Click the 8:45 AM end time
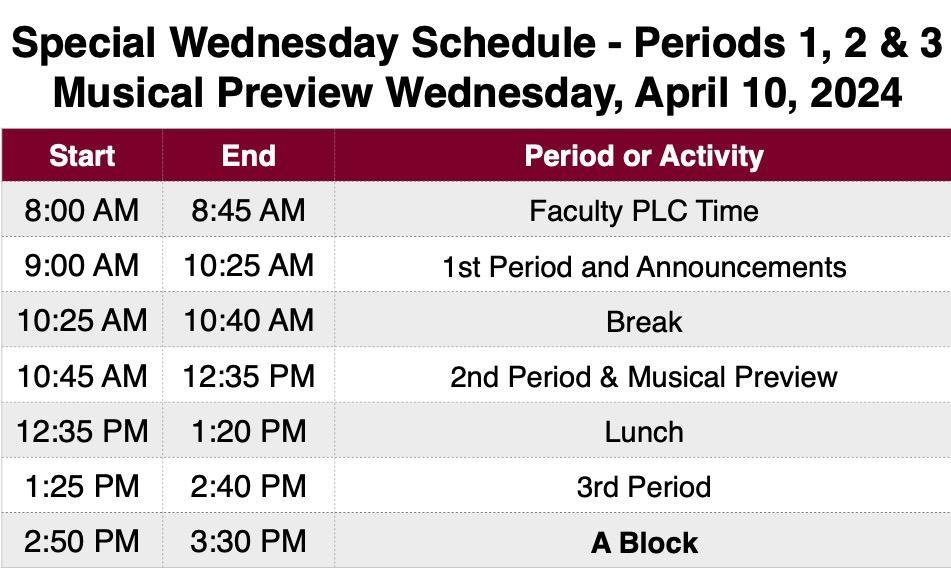 tap(248, 211)
